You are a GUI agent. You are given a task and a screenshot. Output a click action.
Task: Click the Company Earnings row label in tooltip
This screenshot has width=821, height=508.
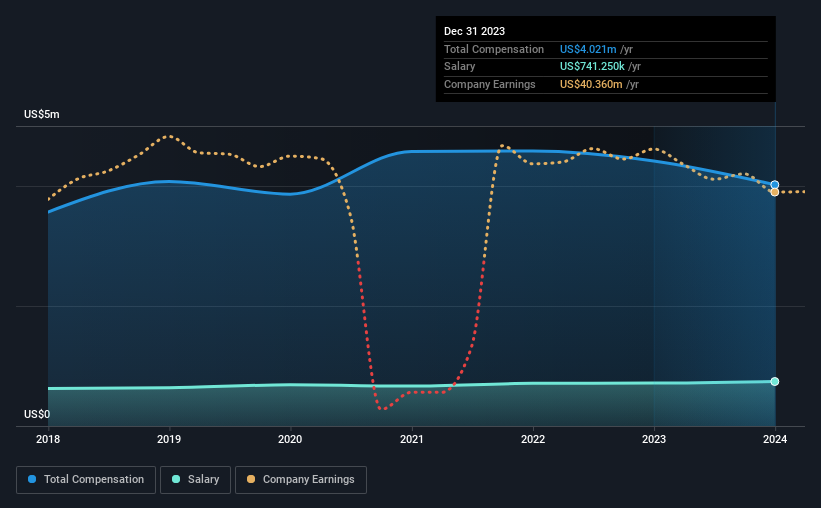pyautogui.click(x=490, y=84)
